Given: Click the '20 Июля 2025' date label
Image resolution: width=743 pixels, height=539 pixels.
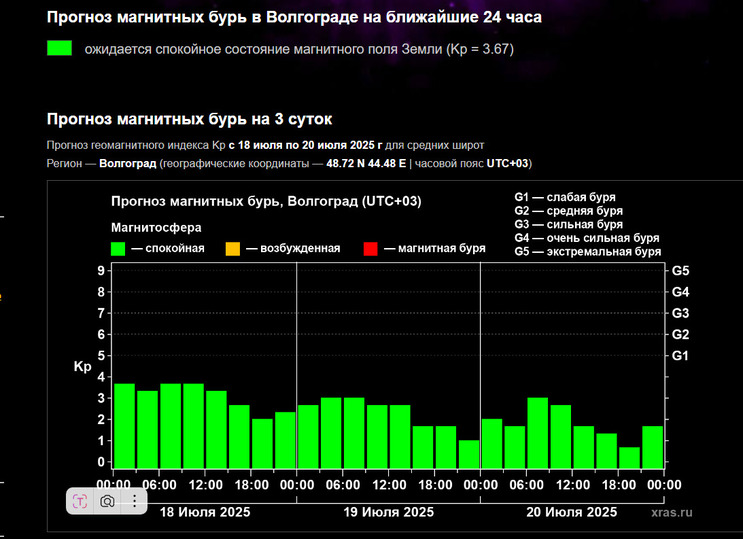Looking at the screenshot, I should tap(572, 511).
